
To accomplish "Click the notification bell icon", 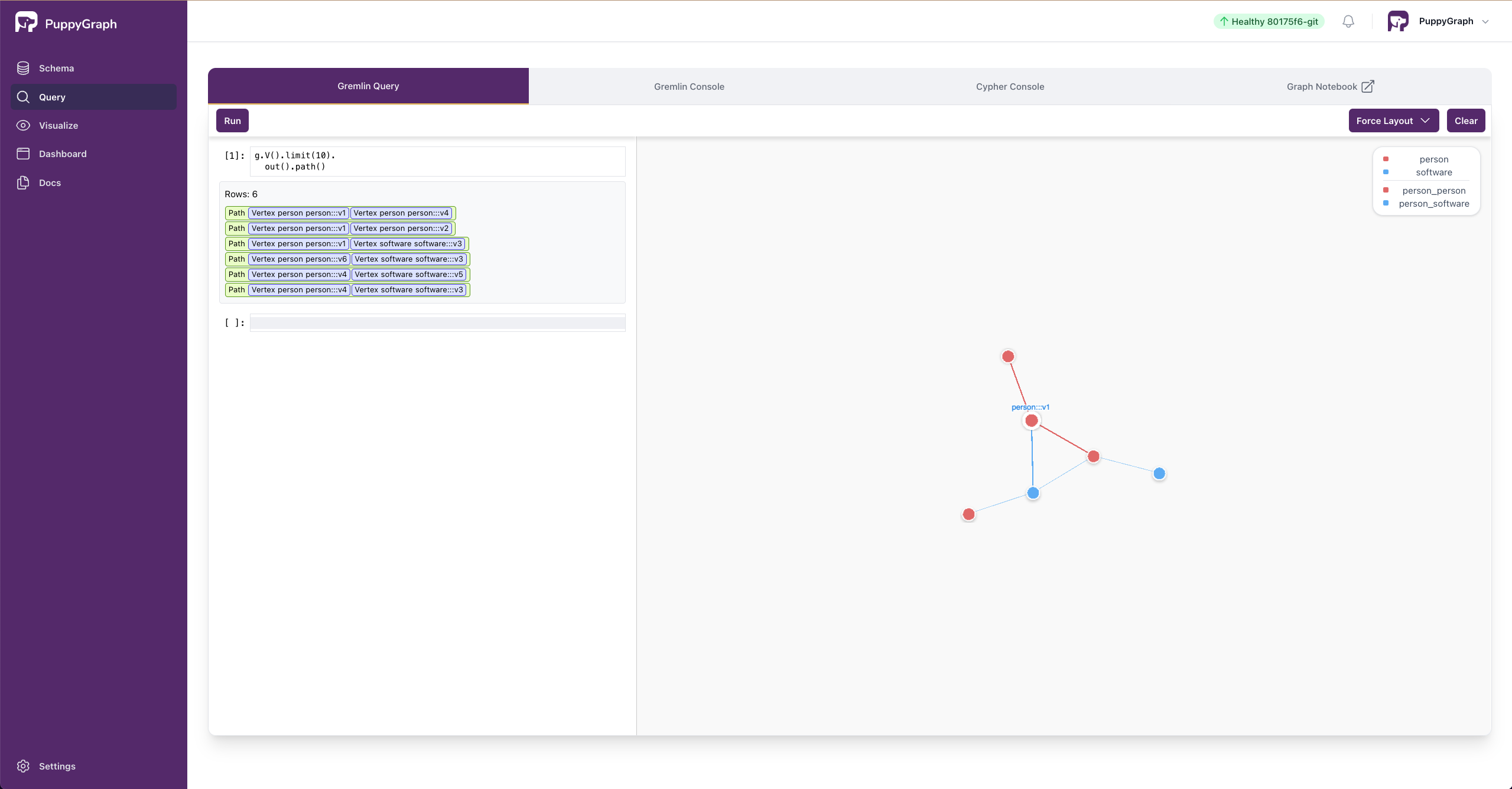I will click(x=1348, y=21).
